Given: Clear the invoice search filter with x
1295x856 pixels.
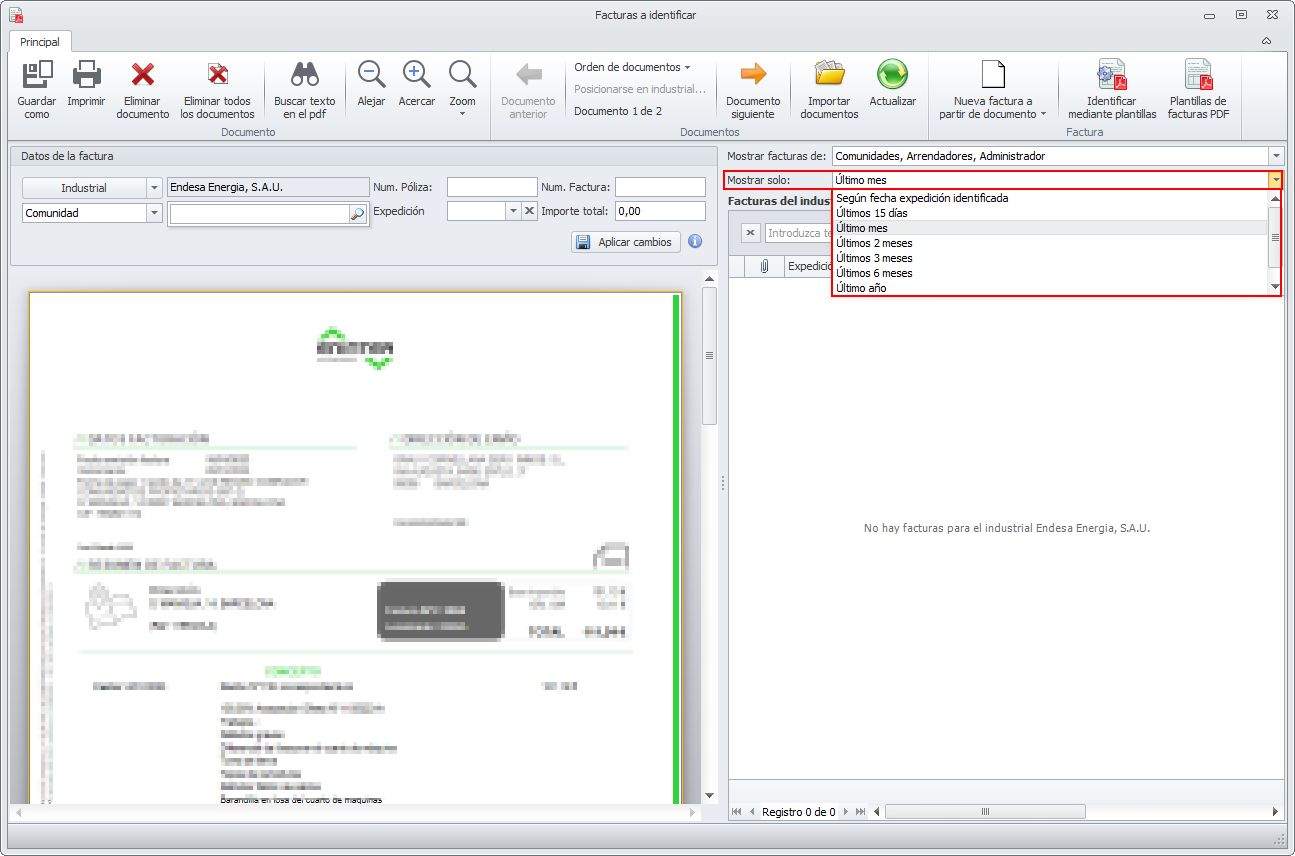Looking at the screenshot, I should 751,233.
